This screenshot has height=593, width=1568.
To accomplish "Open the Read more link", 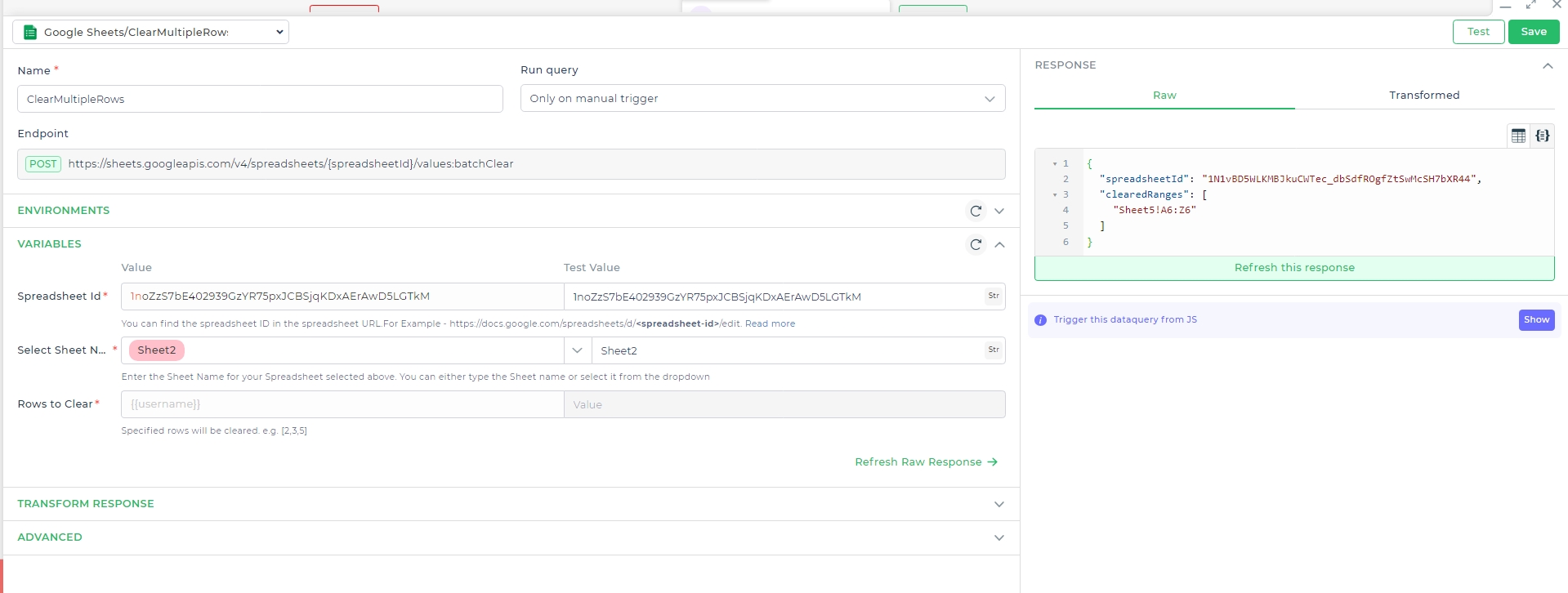I will point(770,324).
